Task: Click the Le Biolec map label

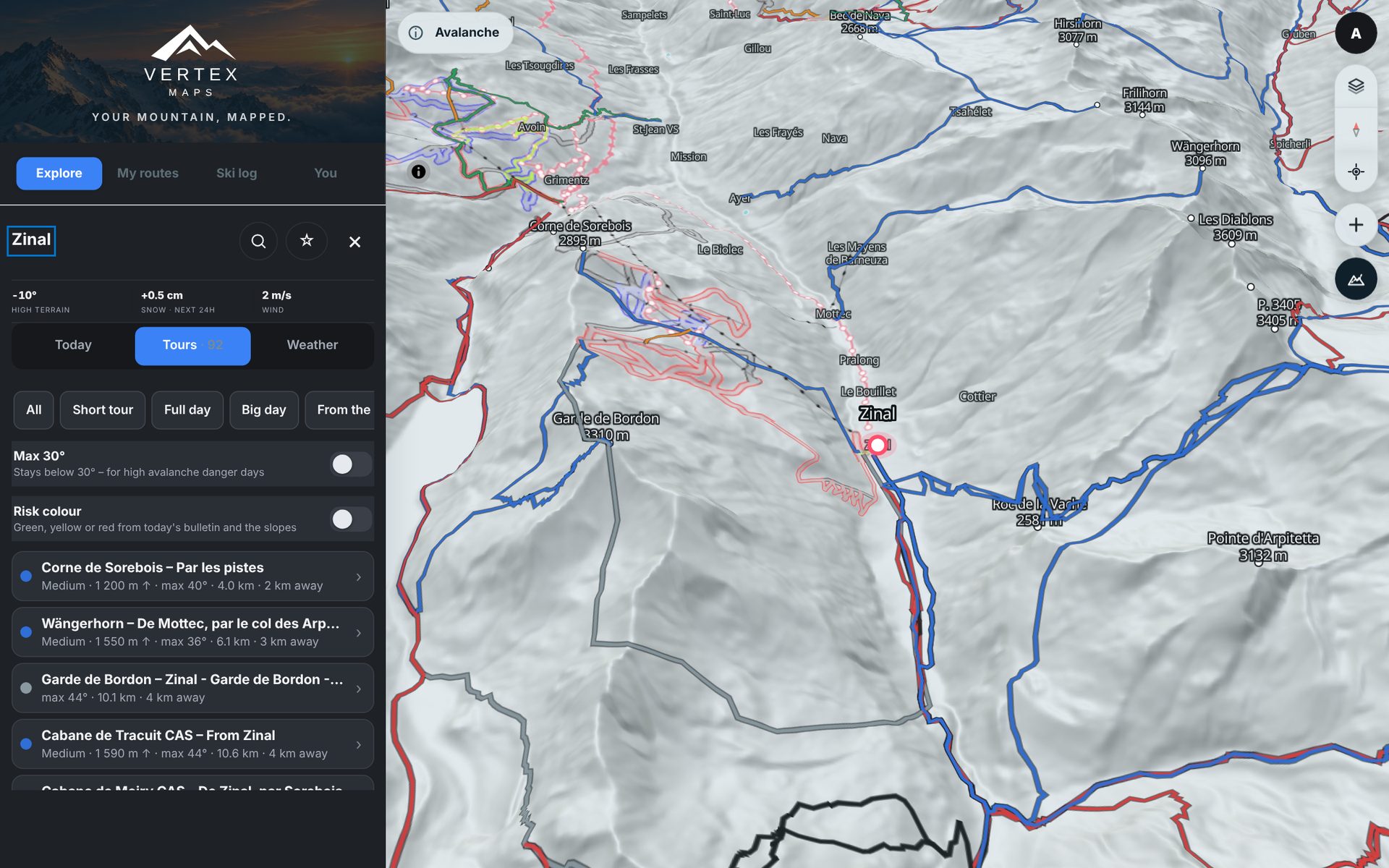Action: pyautogui.click(x=720, y=250)
